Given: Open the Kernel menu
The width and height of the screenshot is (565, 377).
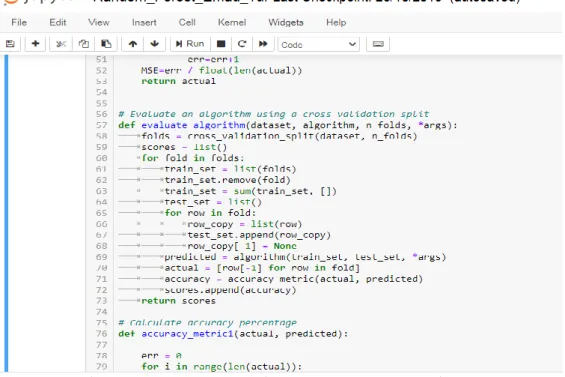Looking at the screenshot, I should [x=232, y=22].
